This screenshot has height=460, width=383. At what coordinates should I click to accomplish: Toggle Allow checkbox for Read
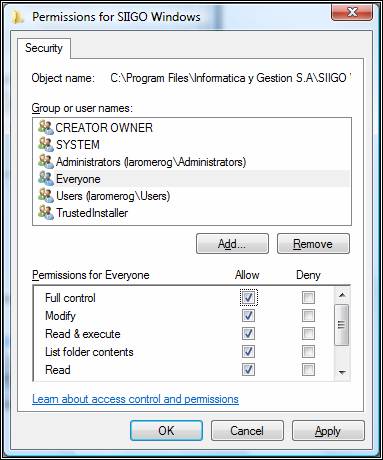click(x=248, y=369)
